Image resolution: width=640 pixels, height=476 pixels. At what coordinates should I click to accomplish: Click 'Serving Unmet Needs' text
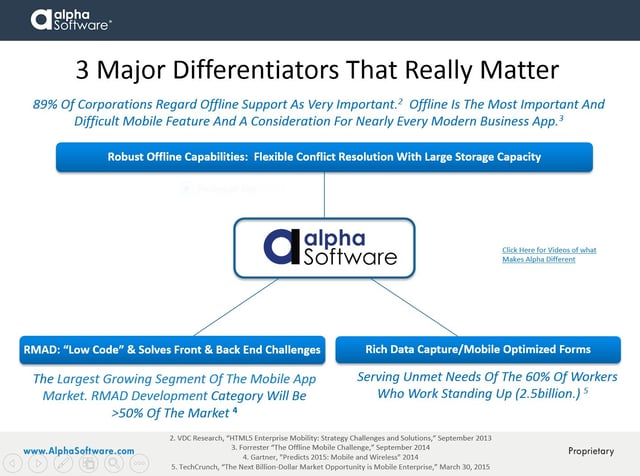point(487,385)
